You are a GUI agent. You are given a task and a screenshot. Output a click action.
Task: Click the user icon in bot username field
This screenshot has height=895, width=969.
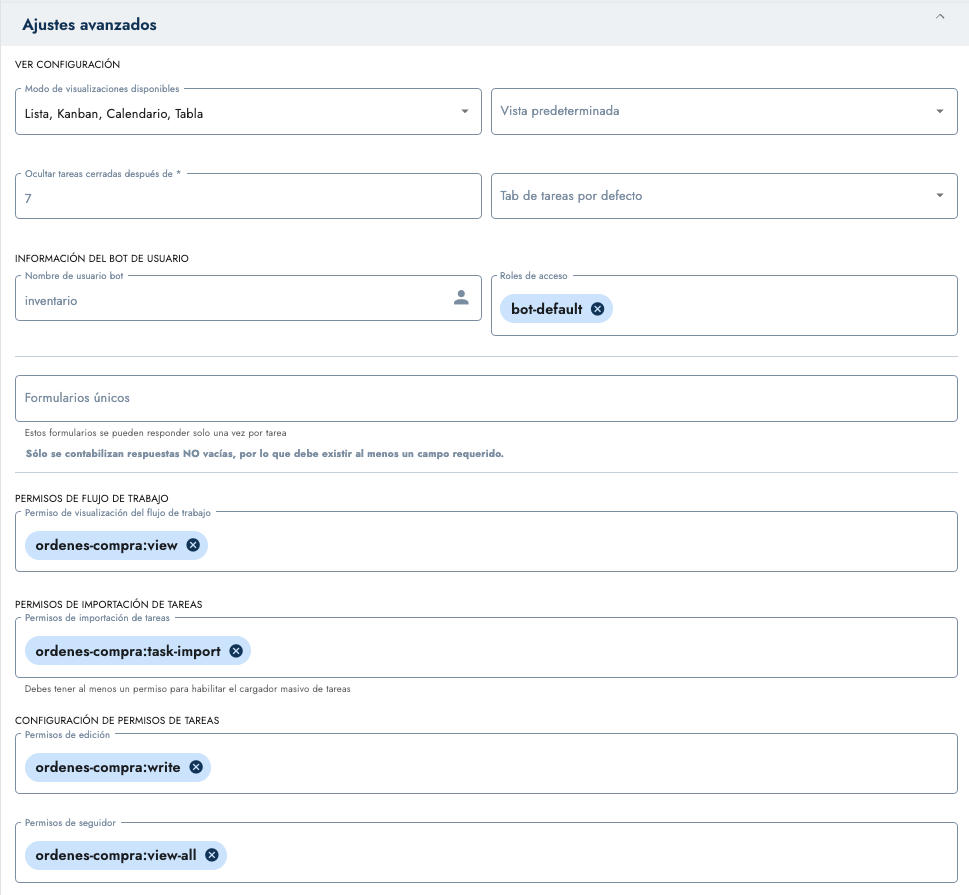(x=461, y=298)
